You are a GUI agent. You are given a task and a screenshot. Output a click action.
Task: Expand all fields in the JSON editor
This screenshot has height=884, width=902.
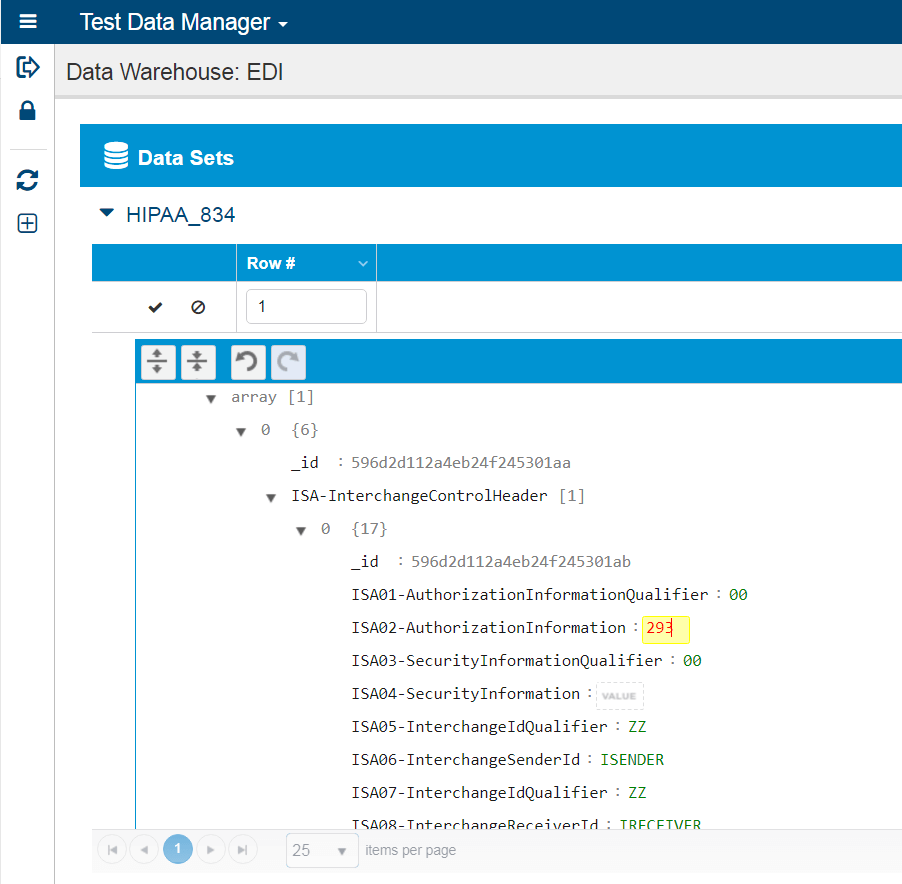point(158,362)
